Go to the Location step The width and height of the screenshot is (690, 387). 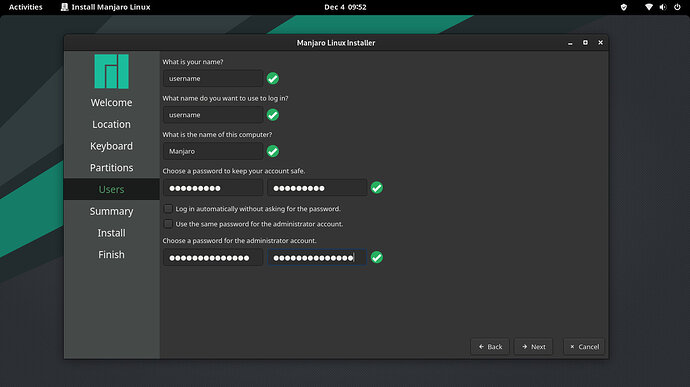coord(111,124)
